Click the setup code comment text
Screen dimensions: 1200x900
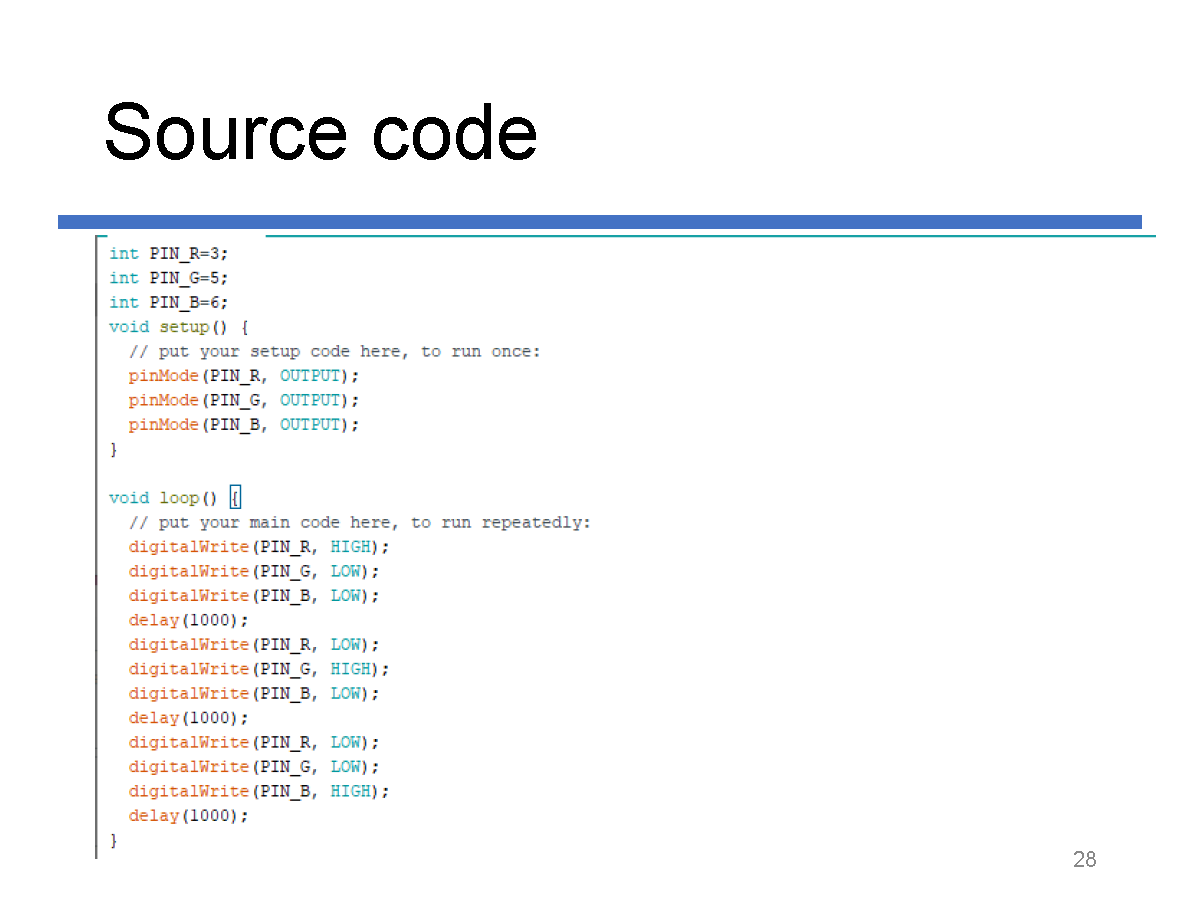pyautogui.click(x=335, y=351)
